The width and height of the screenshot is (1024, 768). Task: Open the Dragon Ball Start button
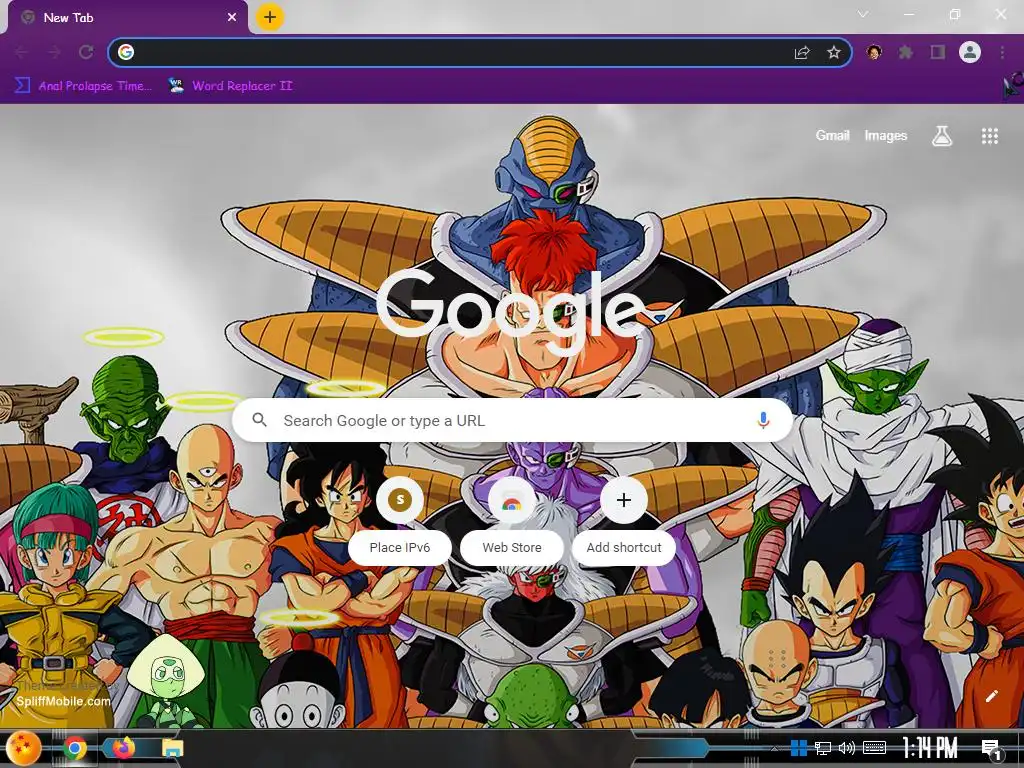24,748
